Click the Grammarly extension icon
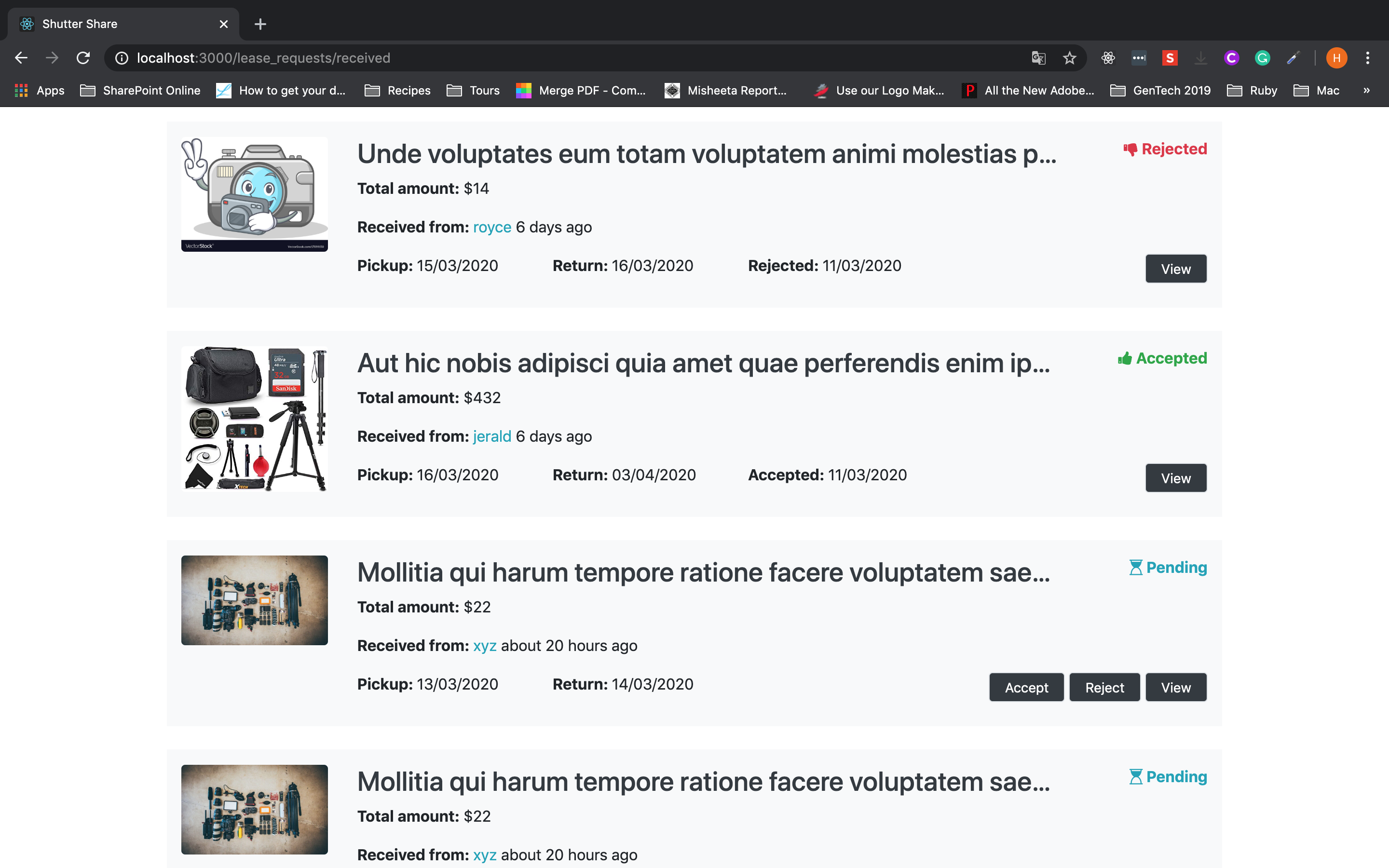Viewport: 1389px width, 868px height. pyautogui.click(x=1262, y=58)
